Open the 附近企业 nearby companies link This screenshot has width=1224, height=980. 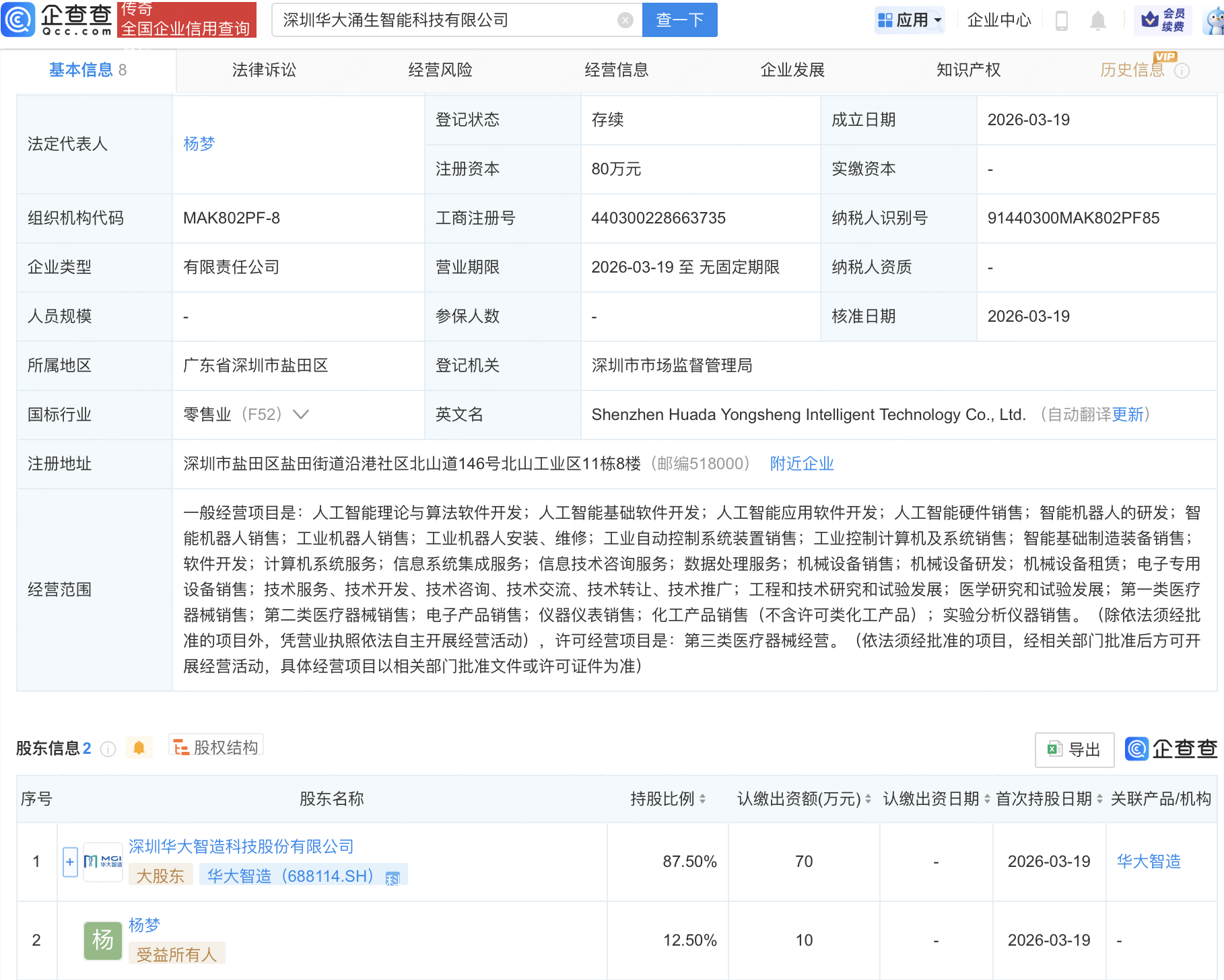coord(801,464)
